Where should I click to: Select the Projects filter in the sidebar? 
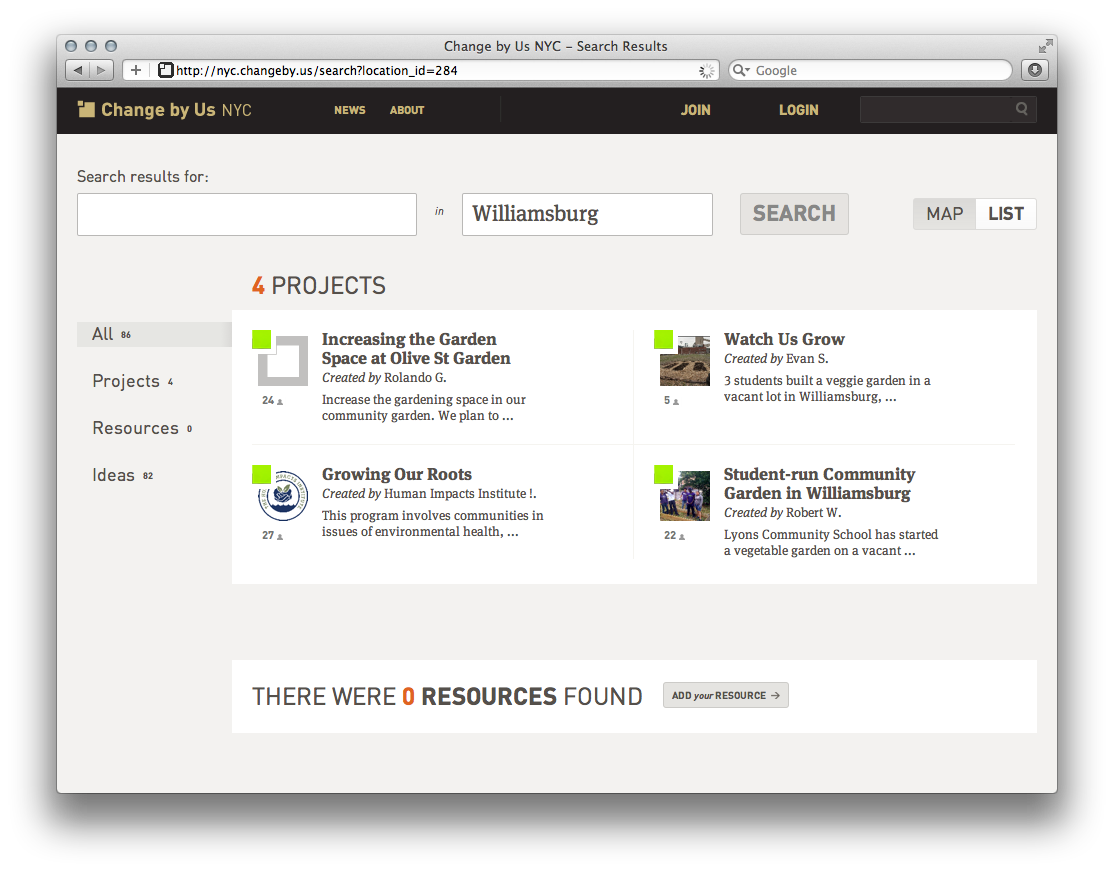[128, 381]
